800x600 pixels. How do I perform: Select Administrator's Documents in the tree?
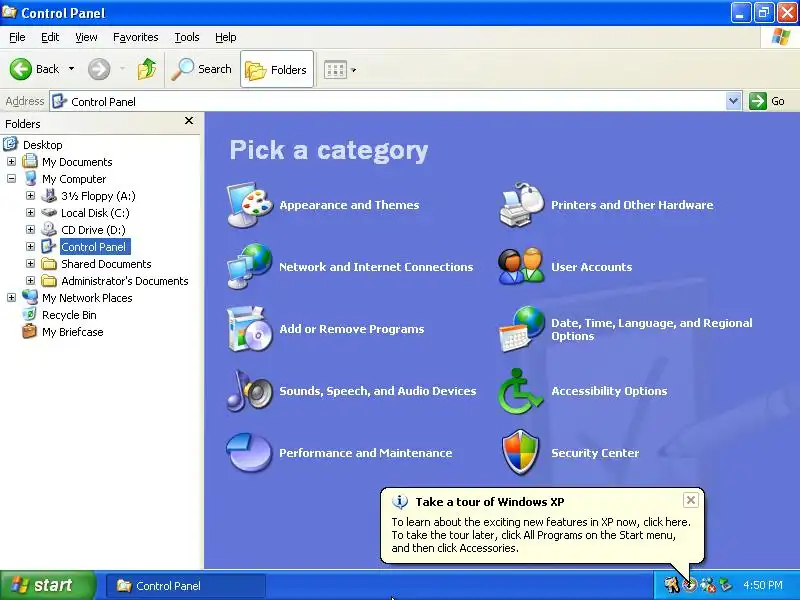pyautogui.click(x=124, y=281)
